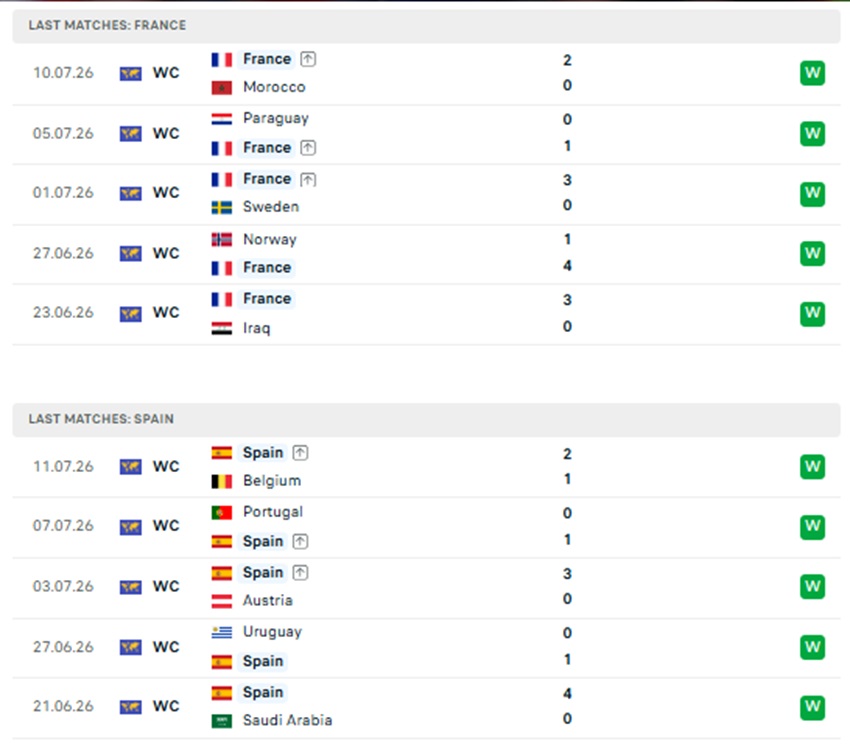Image resolution: width=850 pixels, height=747 pixels.
Task: Click the Saudi Arabia flag icon
Action: [x=222, y=721]
